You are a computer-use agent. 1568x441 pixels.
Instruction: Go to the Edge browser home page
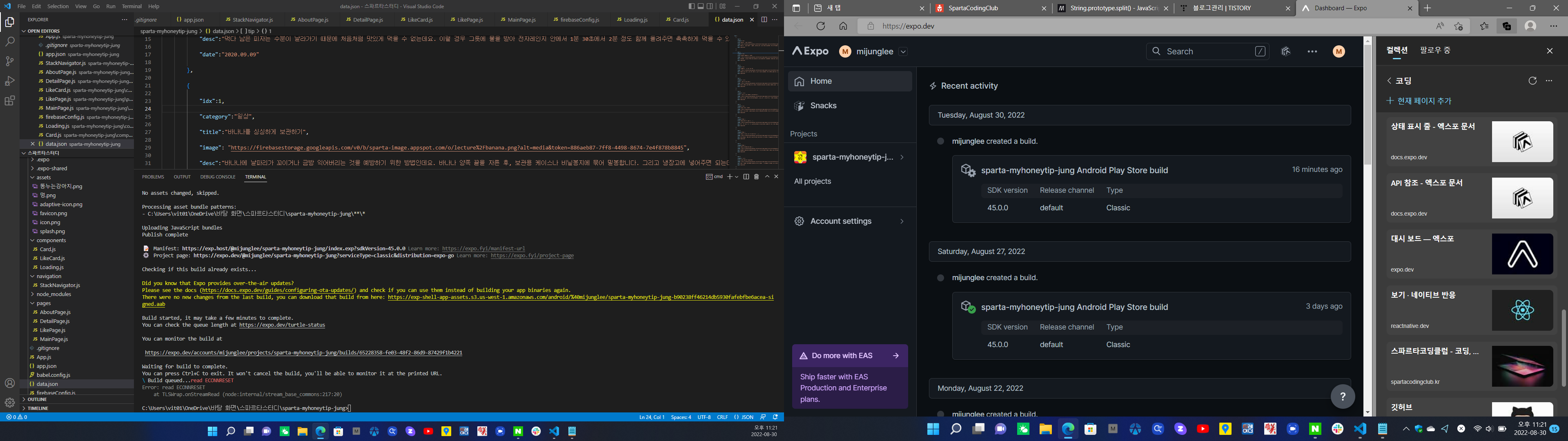click(843, 26)
